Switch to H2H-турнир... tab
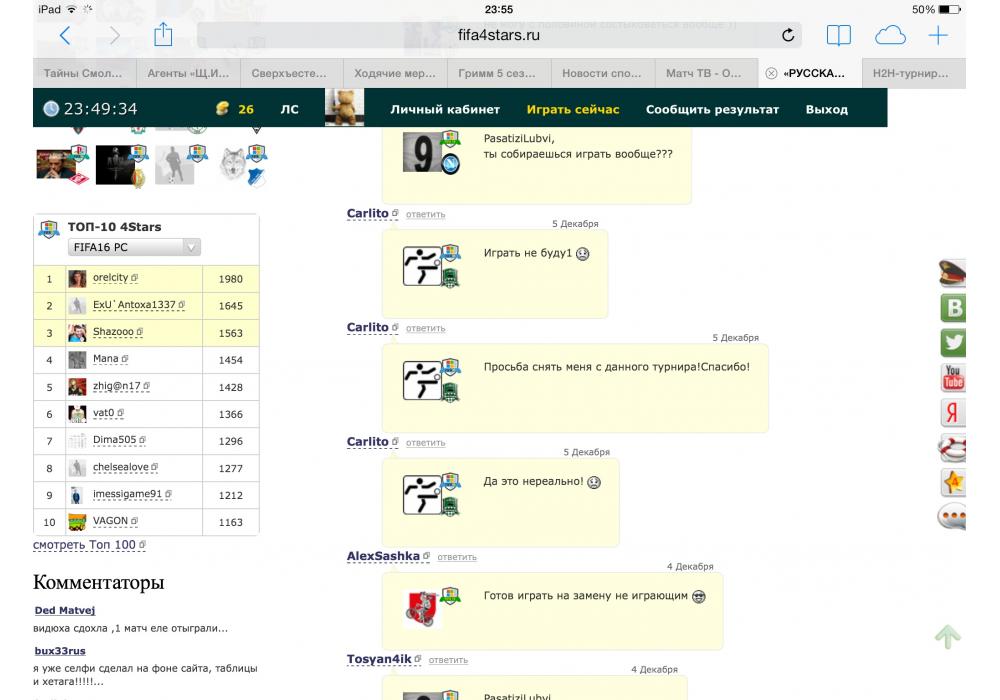The image size is (1000, 700). (913, 73)
